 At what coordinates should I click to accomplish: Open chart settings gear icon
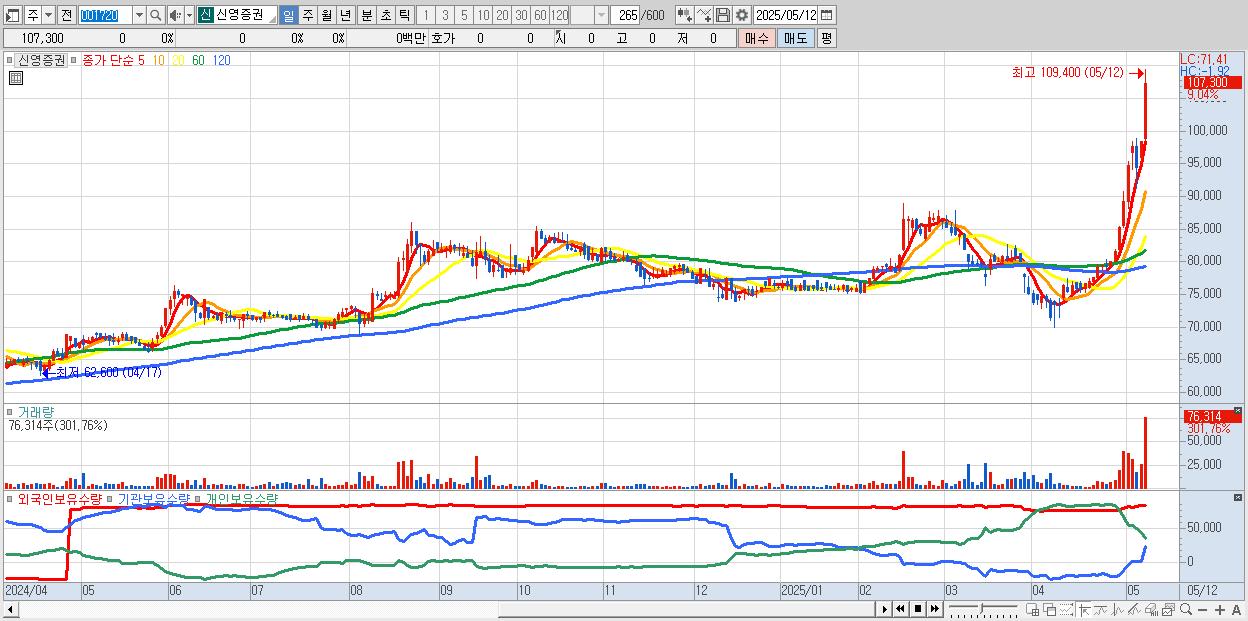(x=742, y=16)
